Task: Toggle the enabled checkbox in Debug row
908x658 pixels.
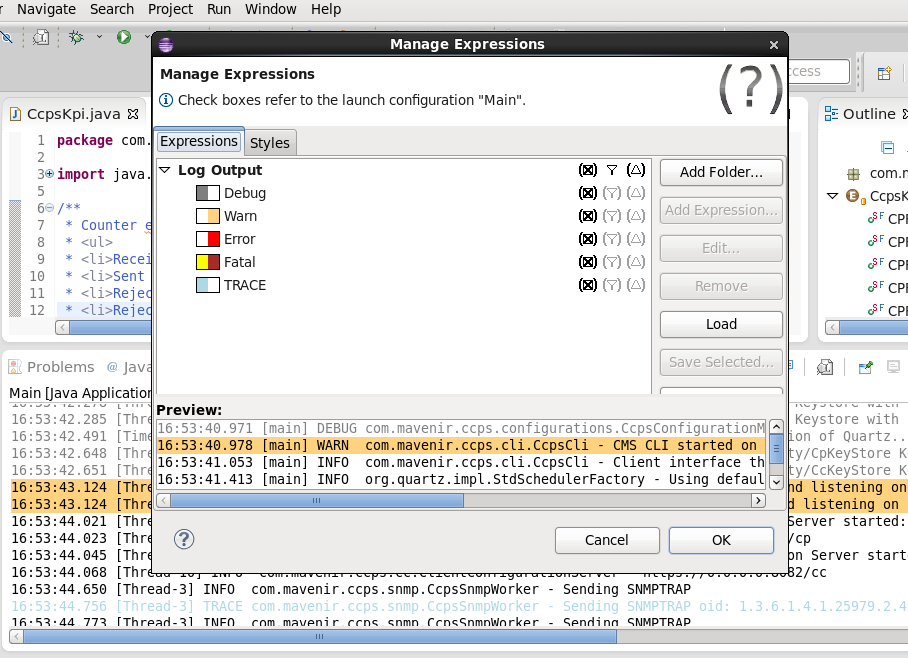Action: click(588, 193)
